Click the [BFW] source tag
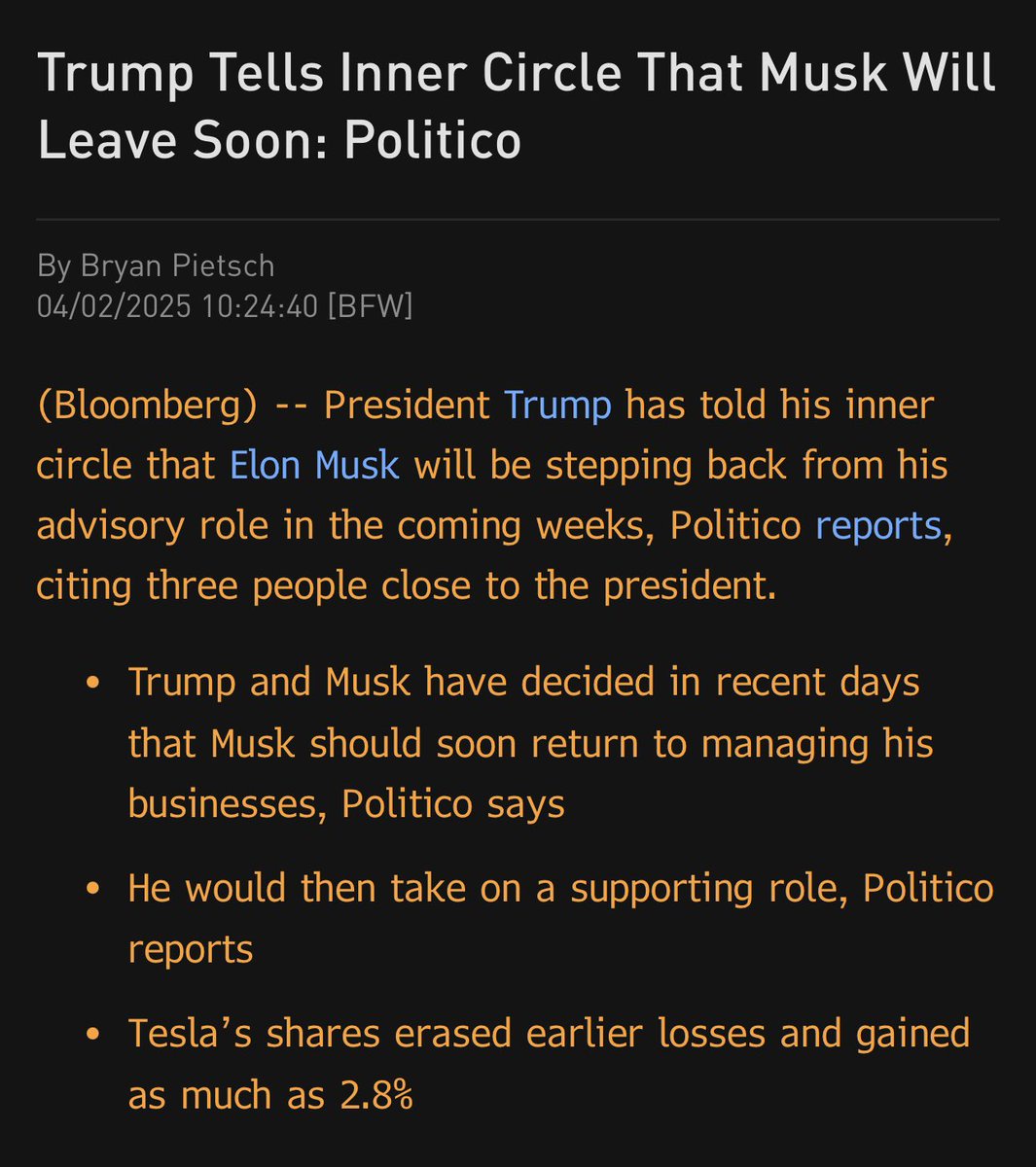Image resolution: width=1036 pixels, height=1167 pixels. [x=371, y=306]
